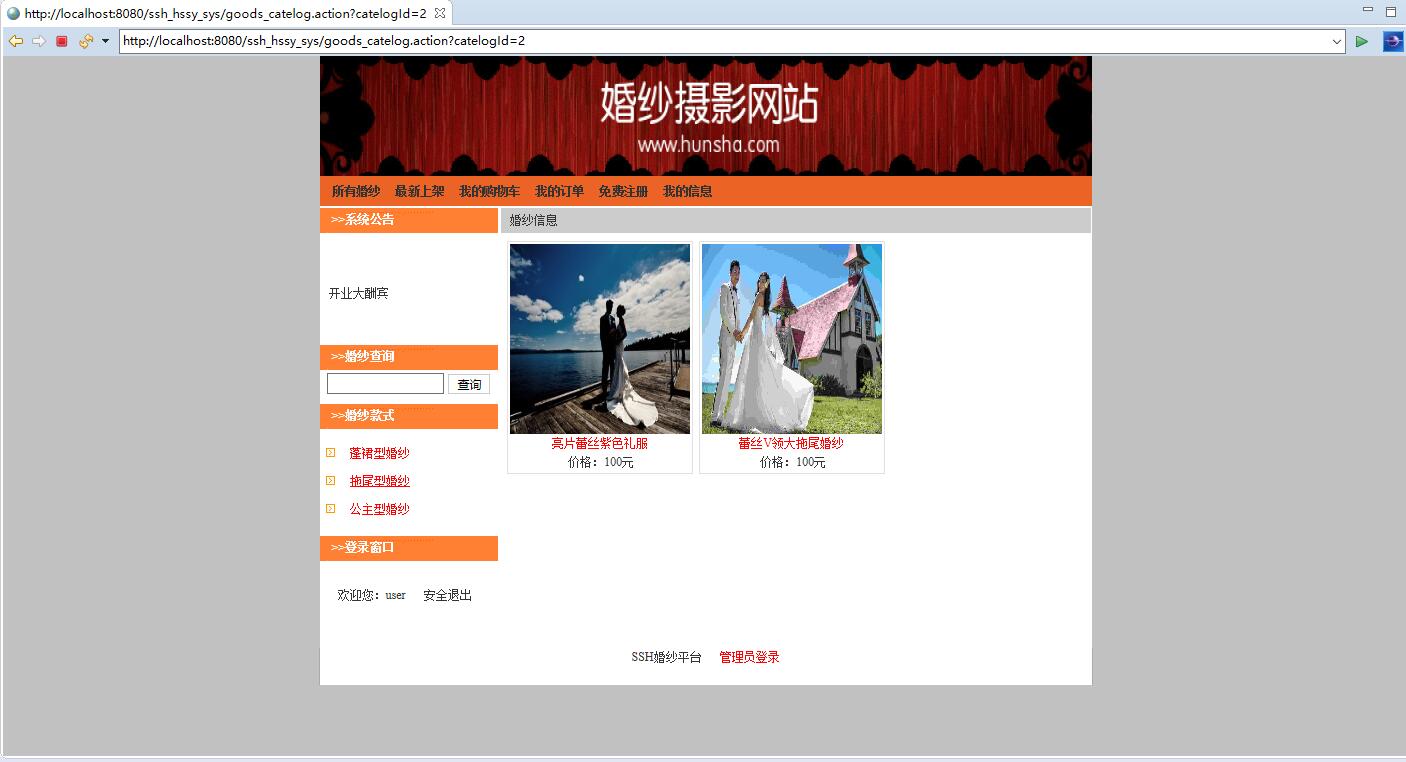Click the 查询 search button
This screenshot has width=1406, height=762.
[468, 383]
